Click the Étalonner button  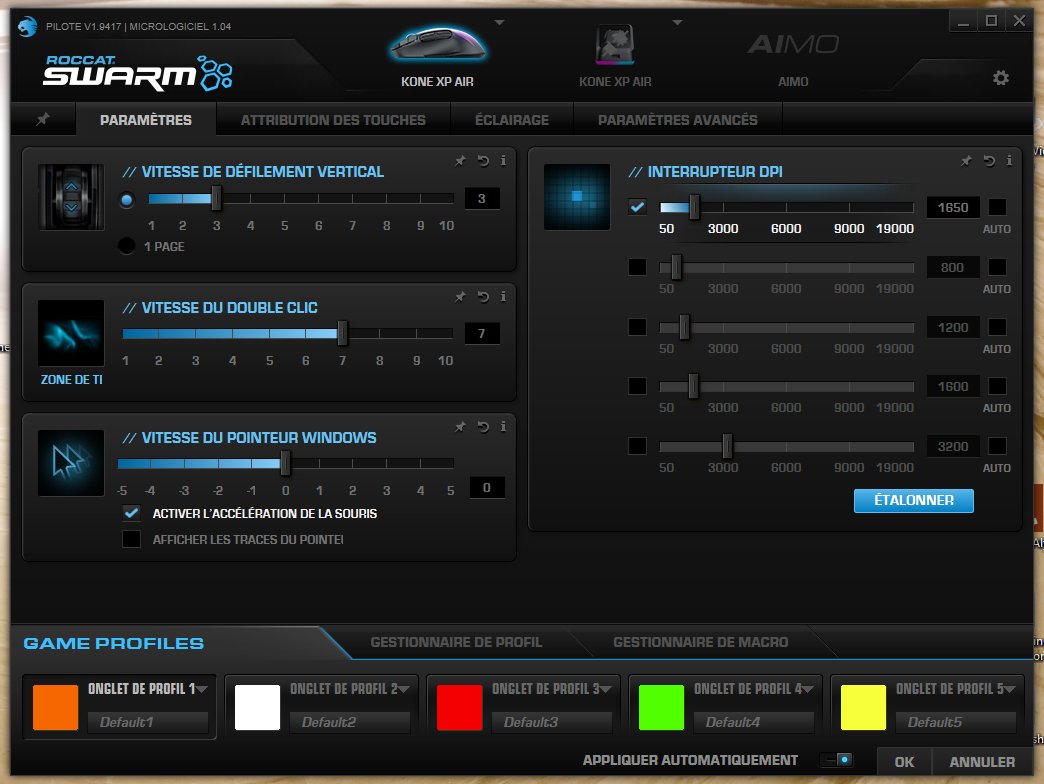[x=913, y=500]
